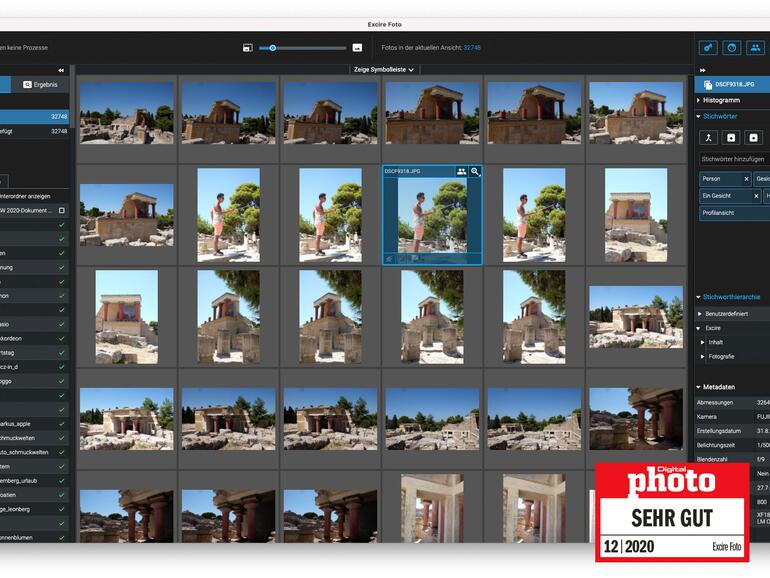
Task: Click the left panel vertical scrollbar
Action: click(x=73, y=98)
